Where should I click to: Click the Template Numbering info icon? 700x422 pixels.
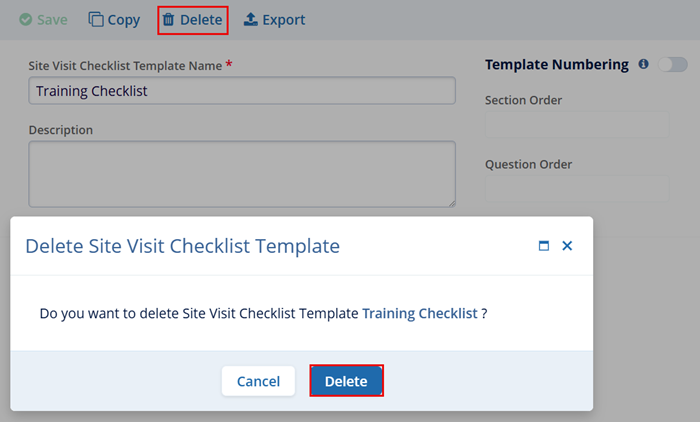tap(643, 64)
